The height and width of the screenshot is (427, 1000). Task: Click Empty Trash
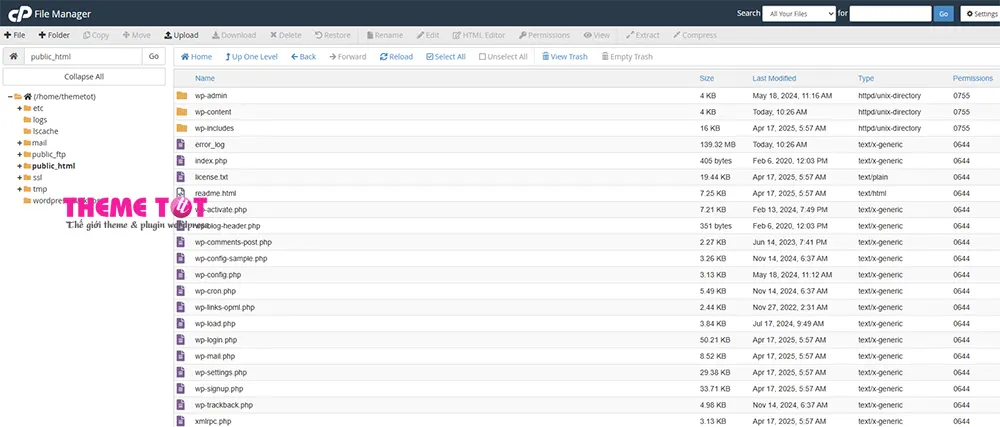[x=627, y=57]
